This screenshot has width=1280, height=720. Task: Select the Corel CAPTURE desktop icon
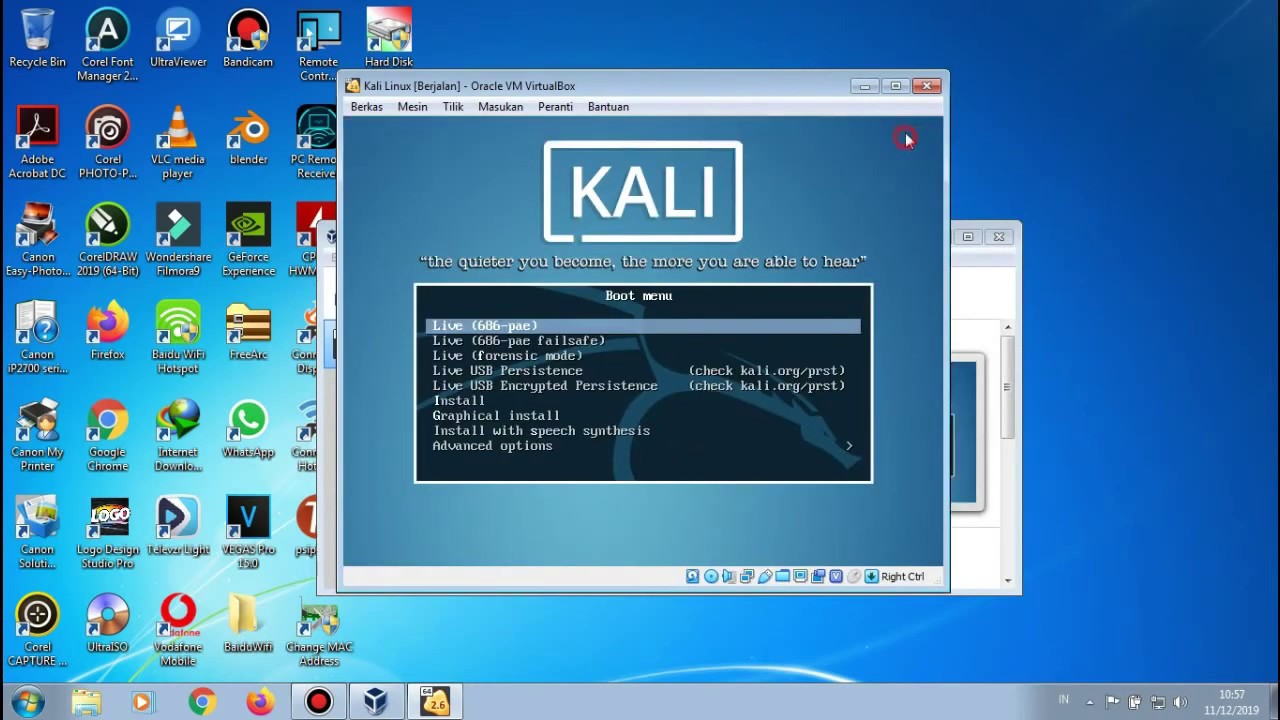37,631
